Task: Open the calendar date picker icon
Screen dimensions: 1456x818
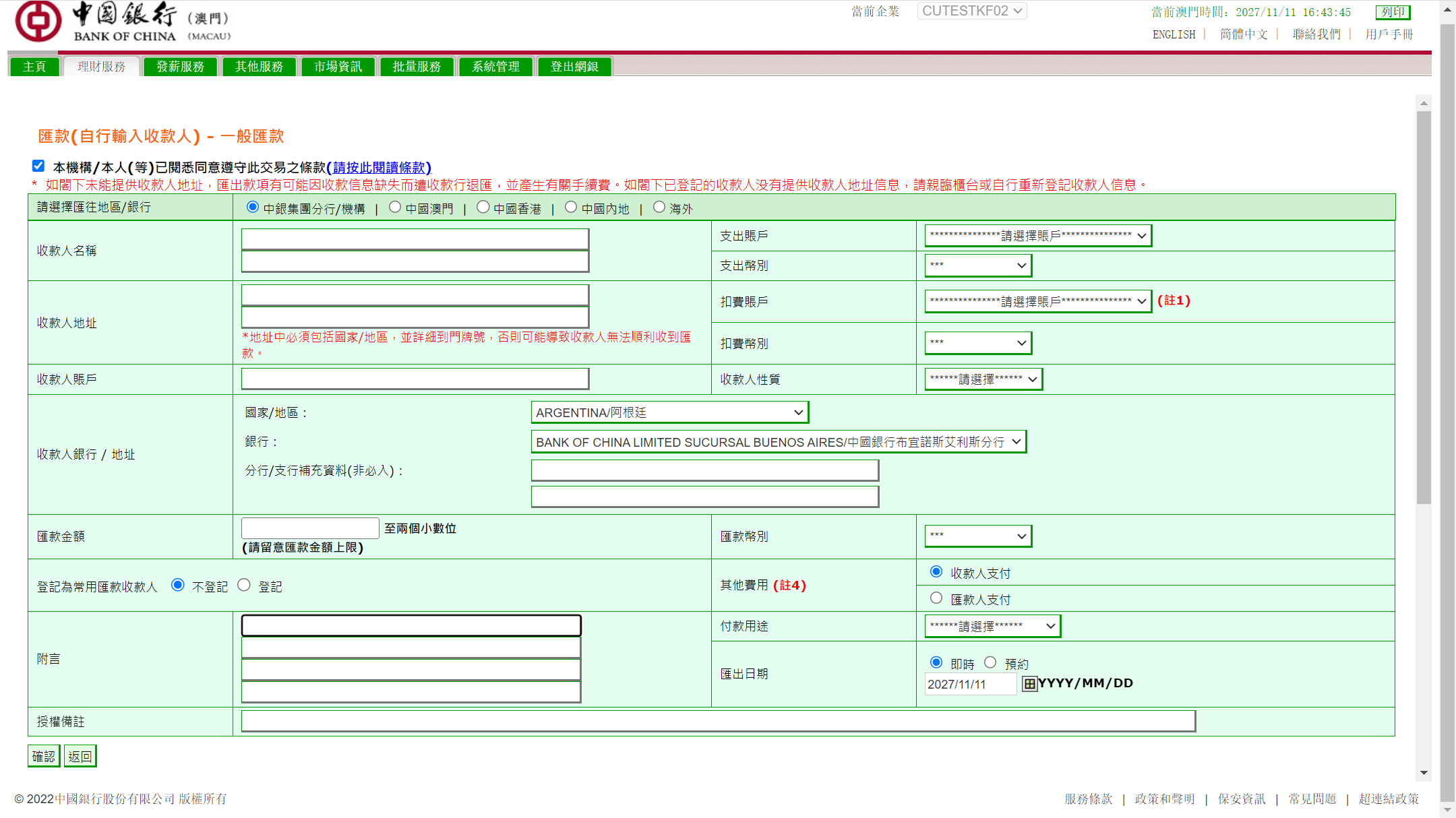Action: point(1029,684)
